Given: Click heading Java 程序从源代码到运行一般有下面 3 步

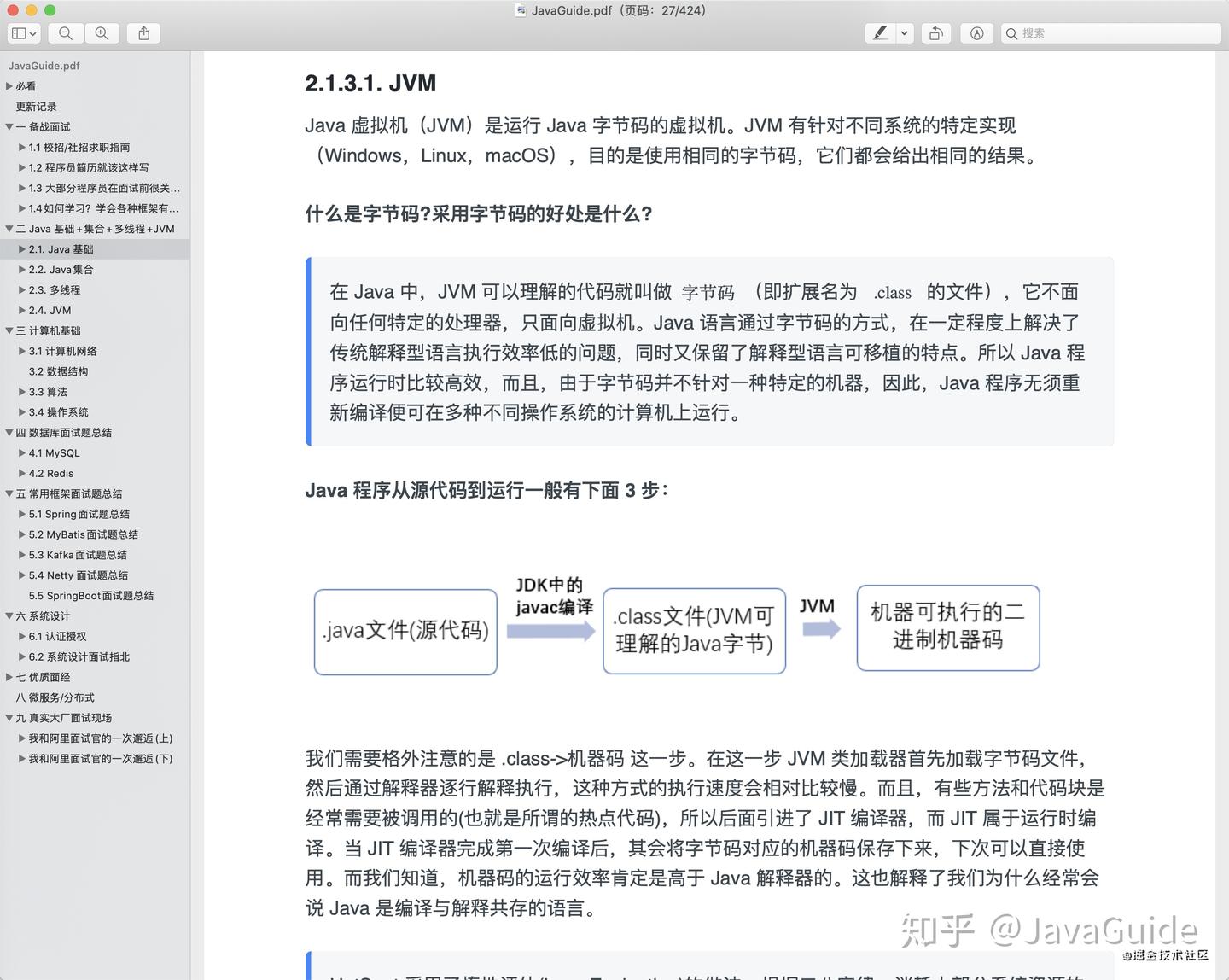Looking at the screenshot, I should click(487, 491).
